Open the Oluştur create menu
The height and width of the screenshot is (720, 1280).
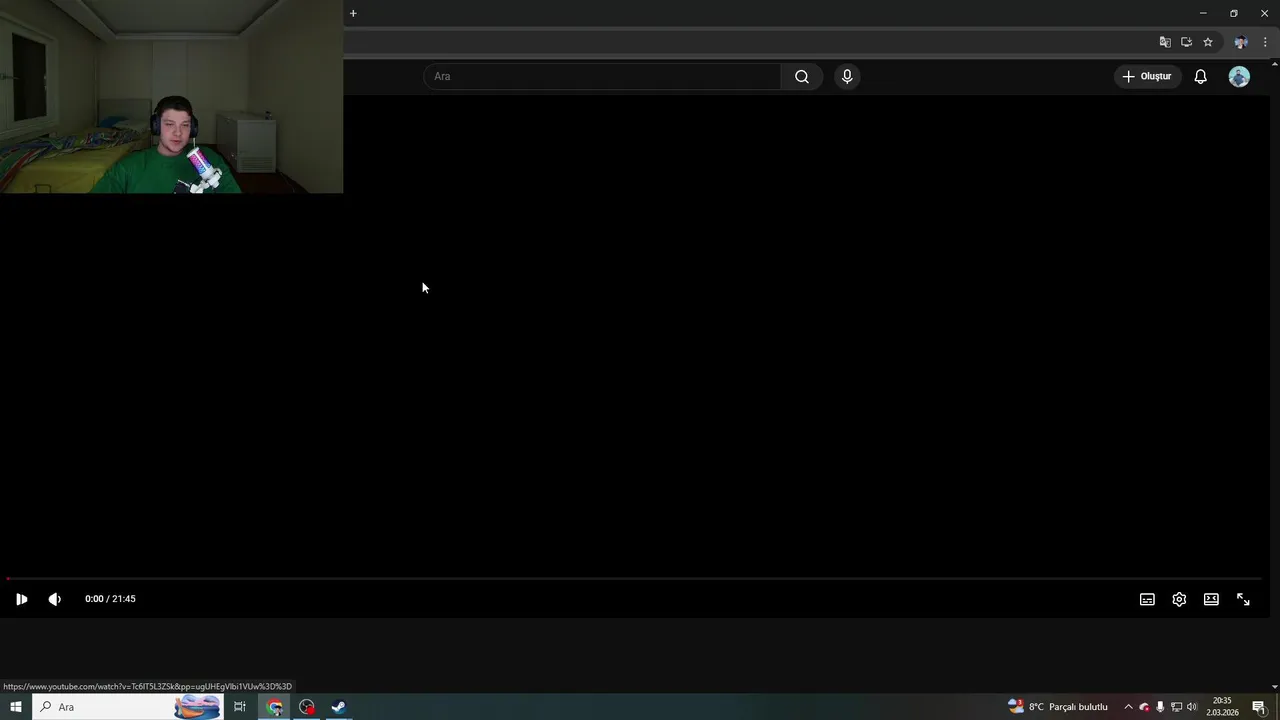(1146, 76)
